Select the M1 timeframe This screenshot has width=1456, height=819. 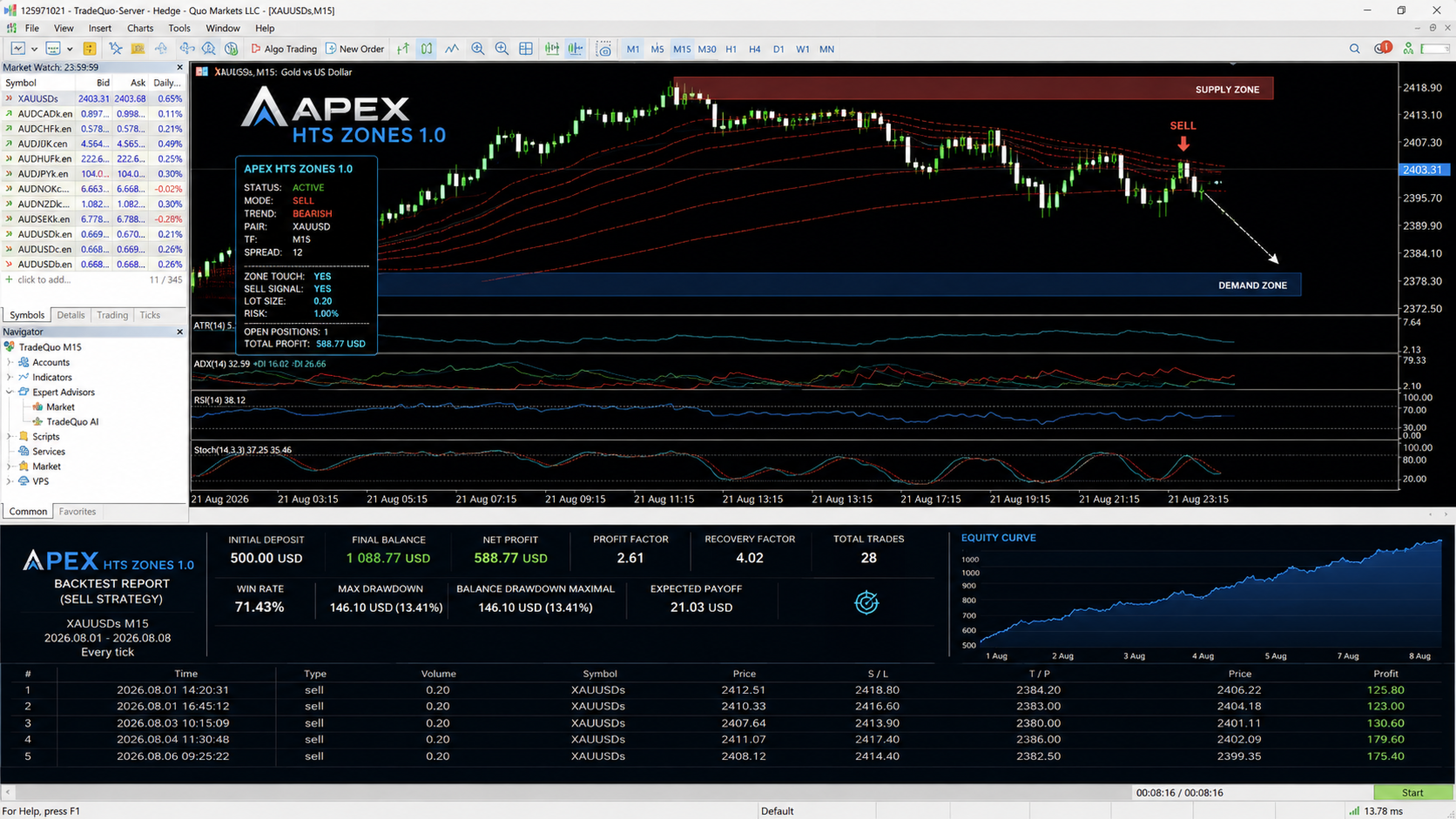coord(633,49)
